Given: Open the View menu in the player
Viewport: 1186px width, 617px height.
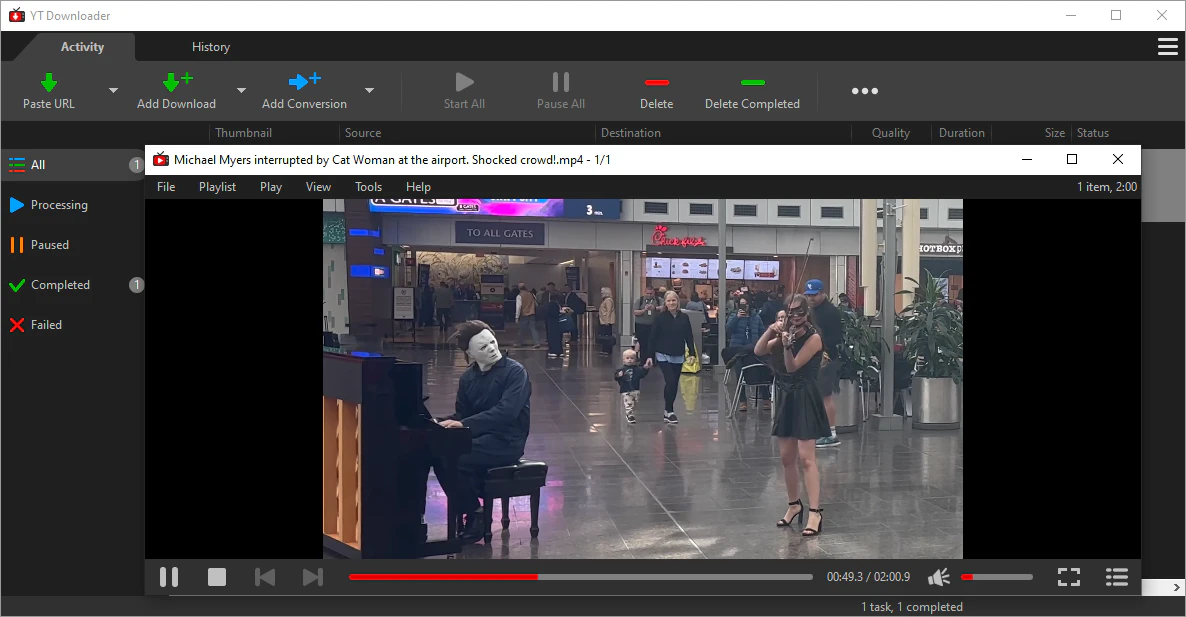Looking at the screenshot, I should [x=318, y=187].
